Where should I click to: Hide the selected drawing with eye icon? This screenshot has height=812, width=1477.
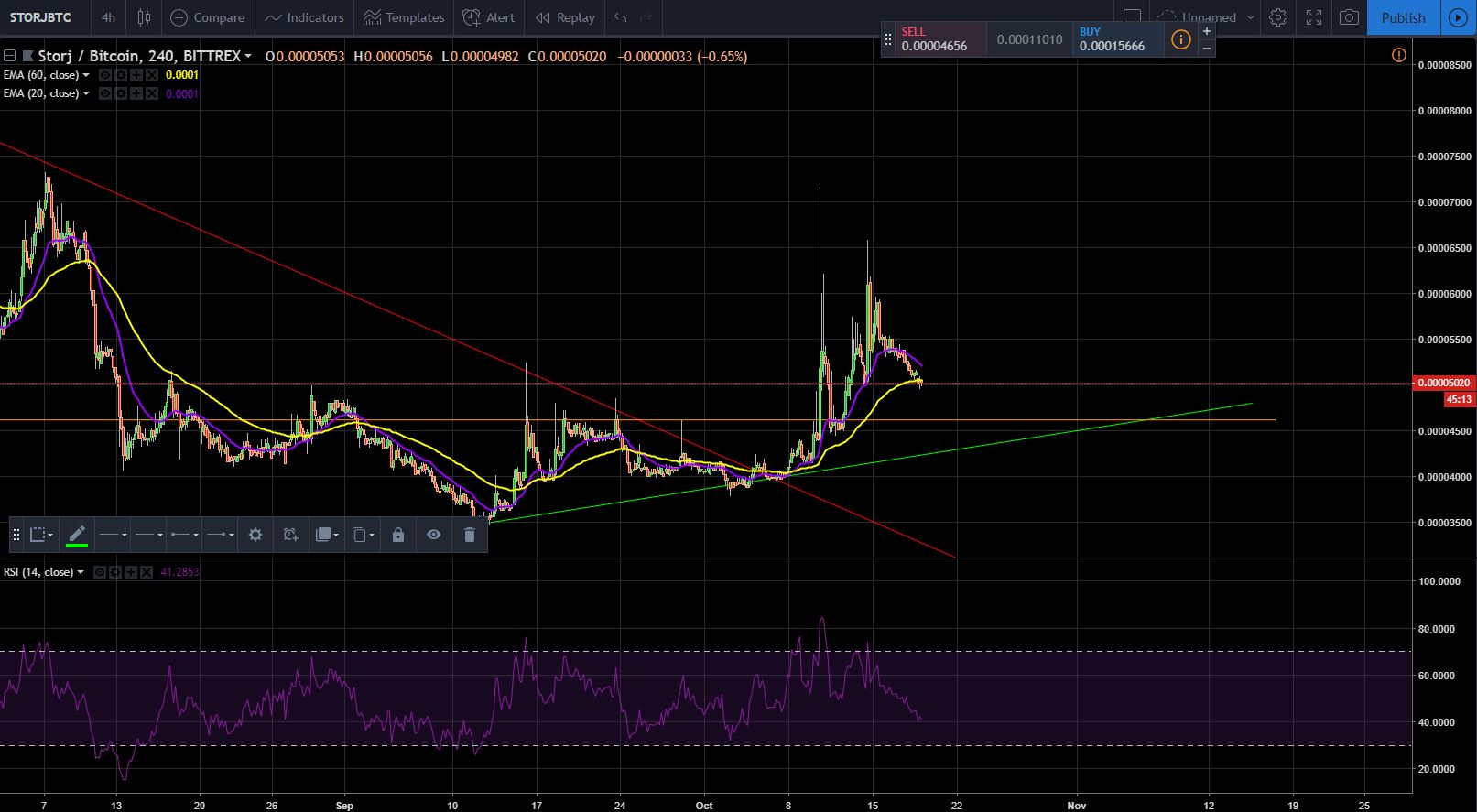click(434, 535)
